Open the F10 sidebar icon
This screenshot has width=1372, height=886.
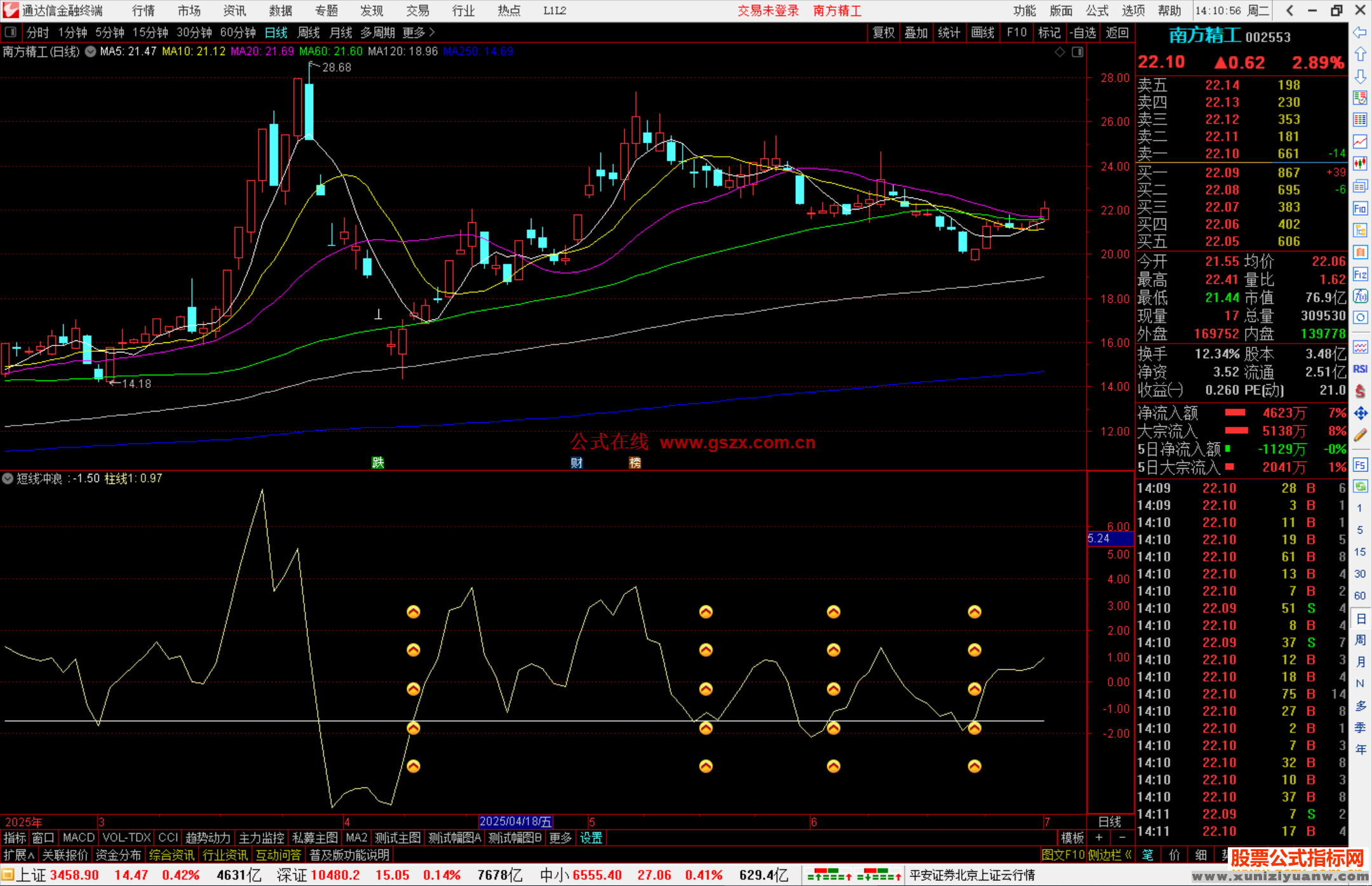(x=1360, y=208)
